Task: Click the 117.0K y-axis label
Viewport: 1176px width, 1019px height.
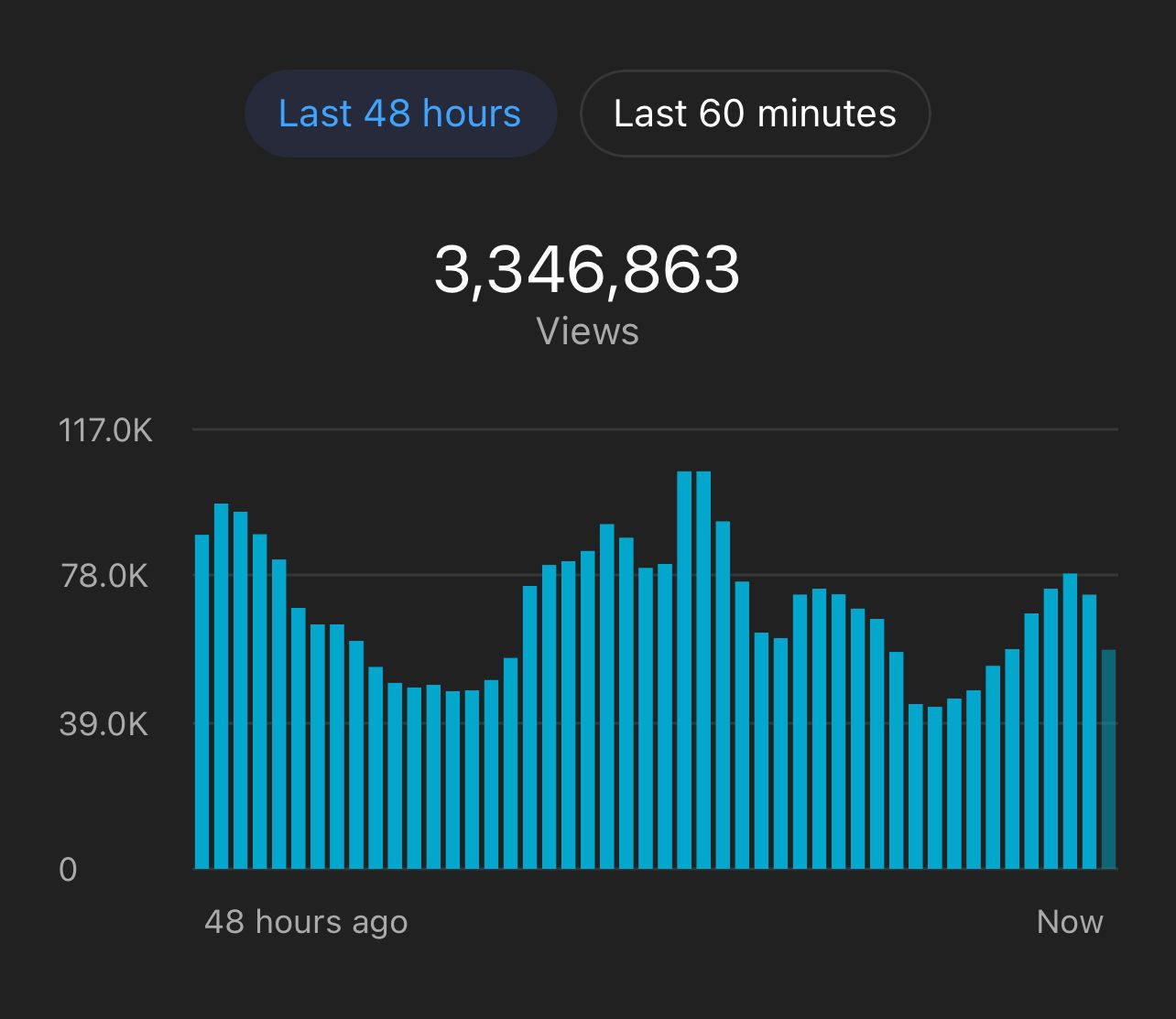Action: (105, 429)
